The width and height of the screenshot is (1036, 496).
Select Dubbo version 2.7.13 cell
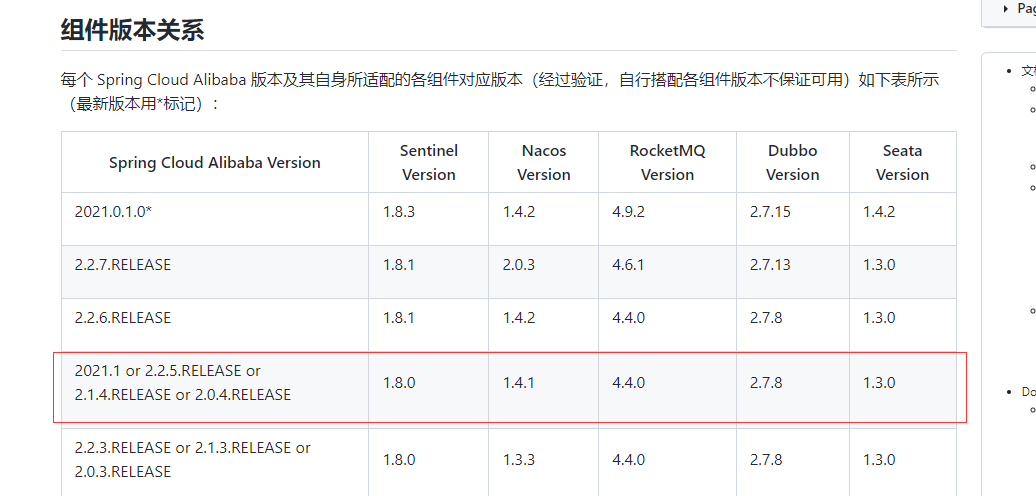click(x=792, y=271)
